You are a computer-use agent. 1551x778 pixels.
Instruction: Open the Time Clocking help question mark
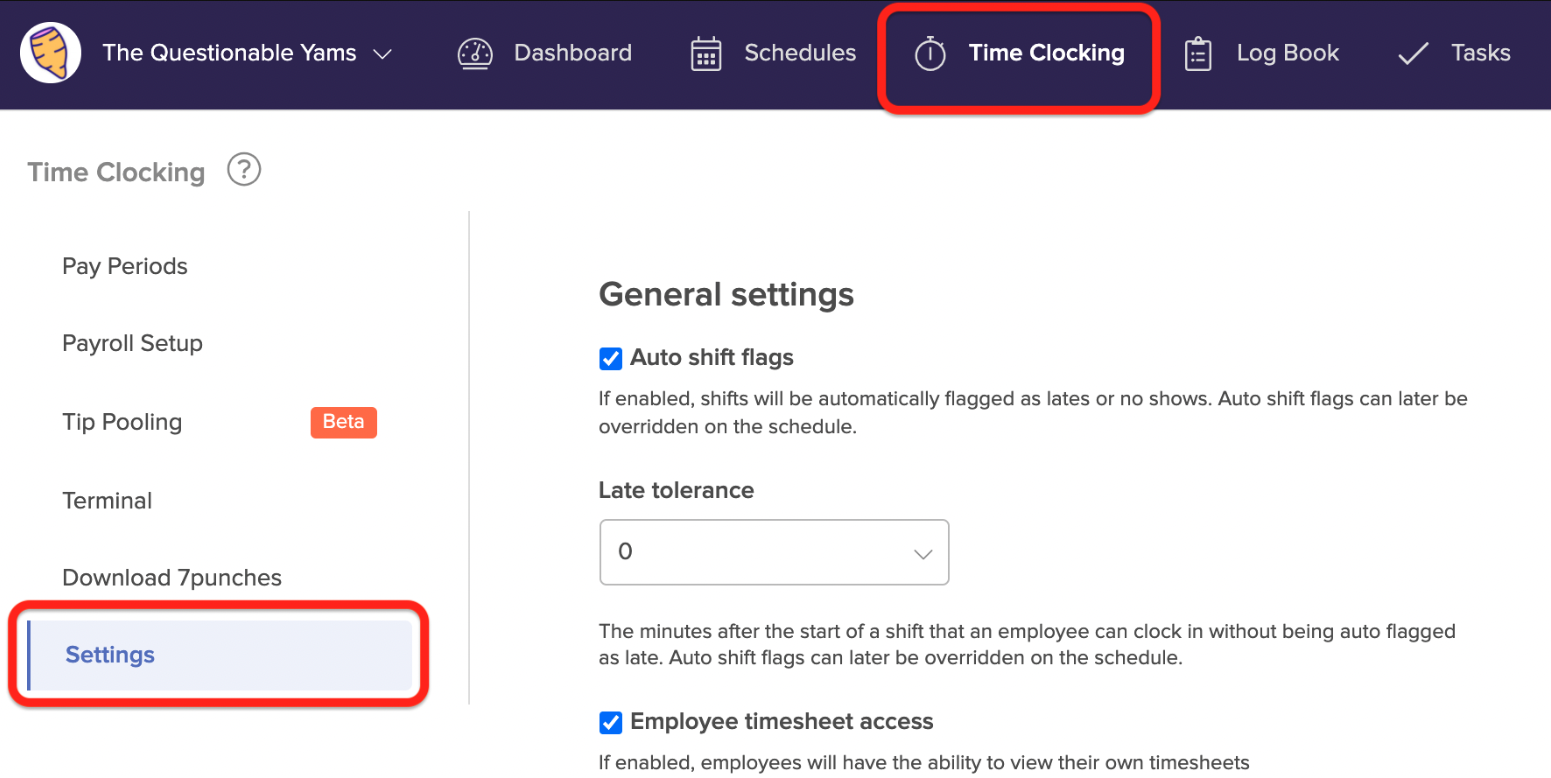(243, 169)
